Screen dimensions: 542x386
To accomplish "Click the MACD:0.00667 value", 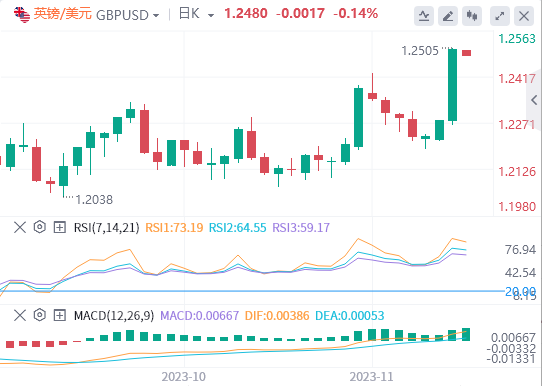I will coord(199,316).
